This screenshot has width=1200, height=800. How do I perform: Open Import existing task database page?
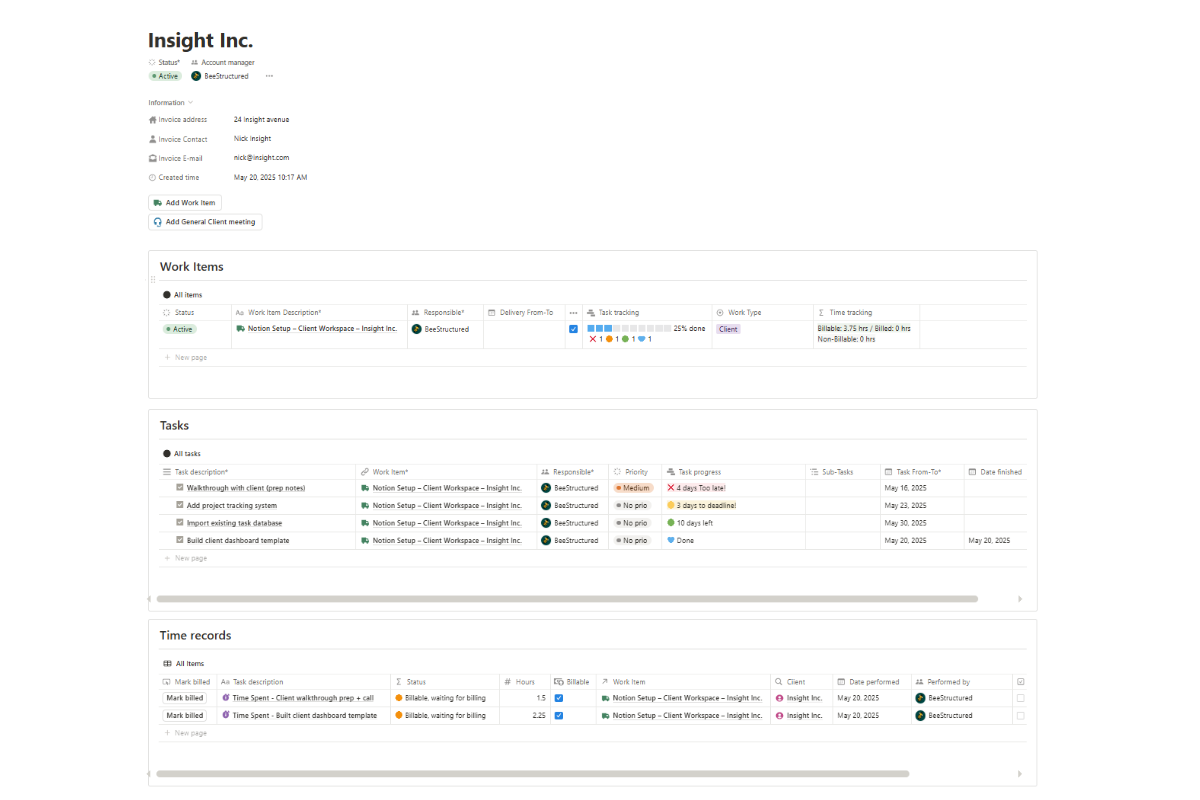click(x=234, y=523)
